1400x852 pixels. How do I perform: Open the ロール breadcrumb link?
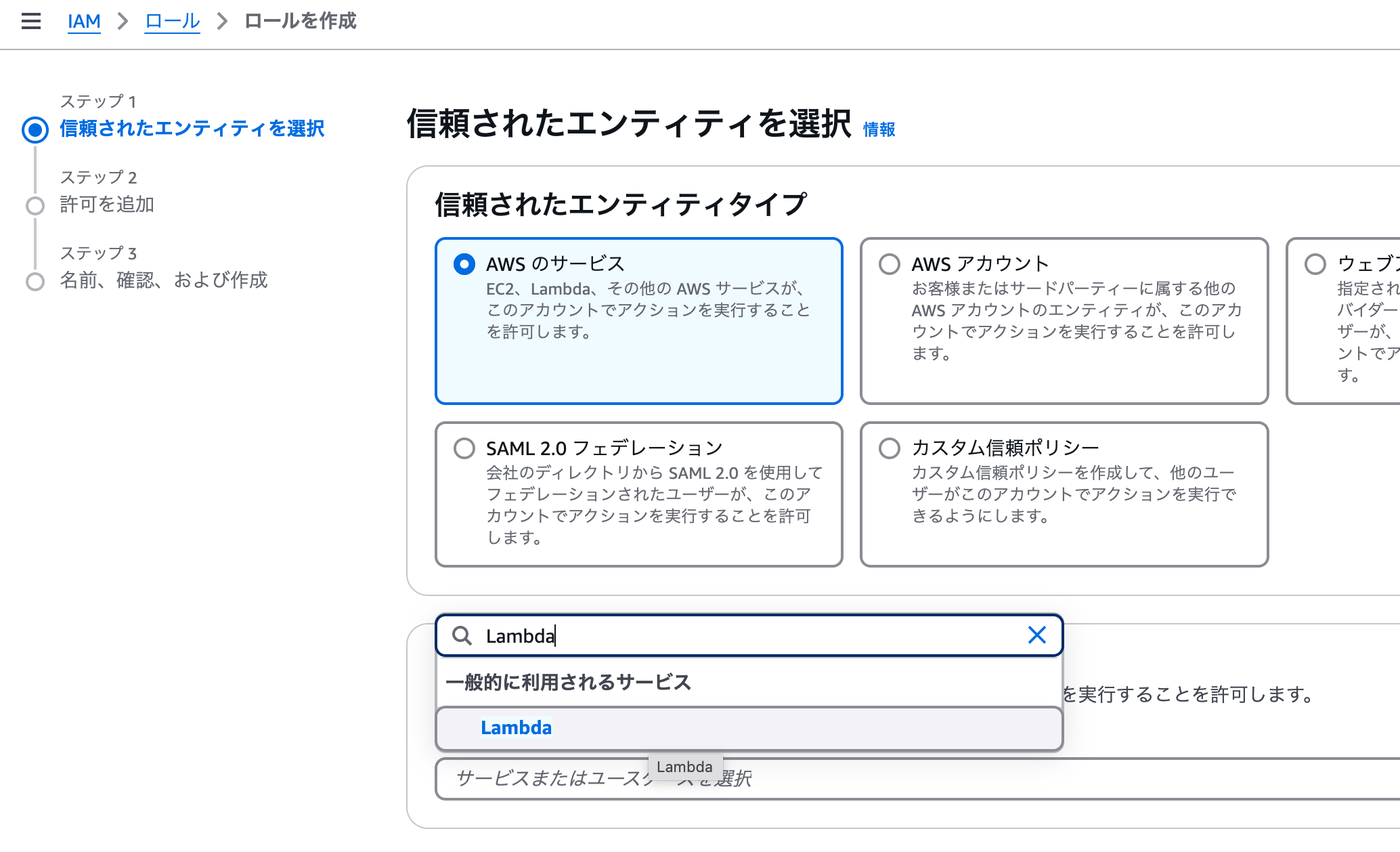click(171, 21)
